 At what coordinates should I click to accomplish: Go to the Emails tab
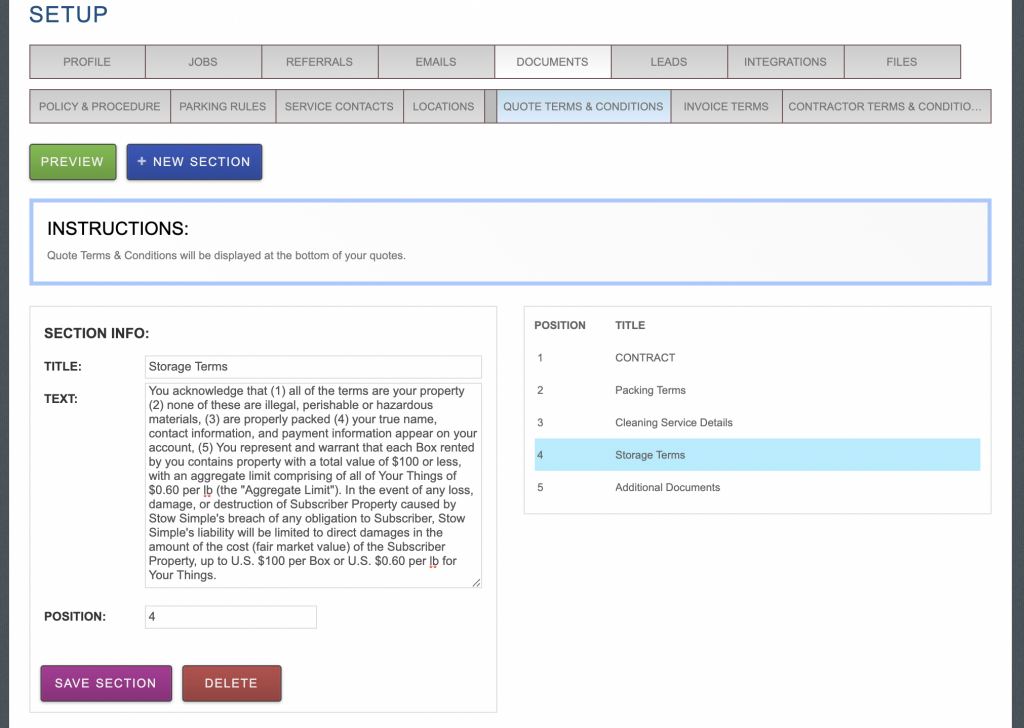pyautogui.click(x=436, y=62)
